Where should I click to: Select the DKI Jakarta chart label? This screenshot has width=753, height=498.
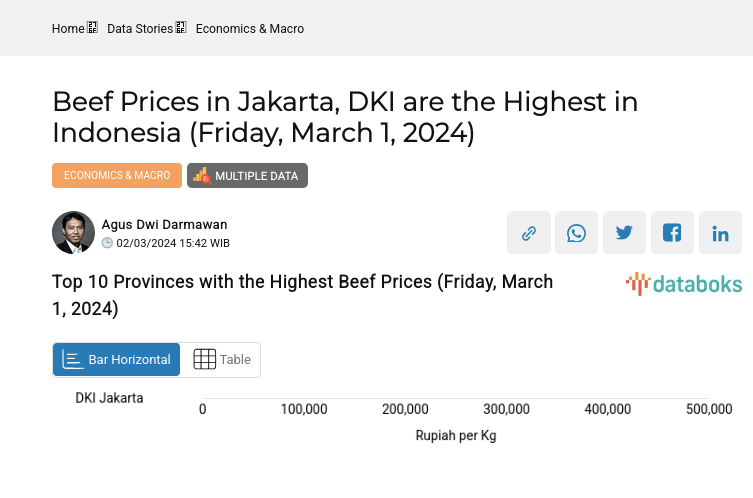click(x=110, y=398)
